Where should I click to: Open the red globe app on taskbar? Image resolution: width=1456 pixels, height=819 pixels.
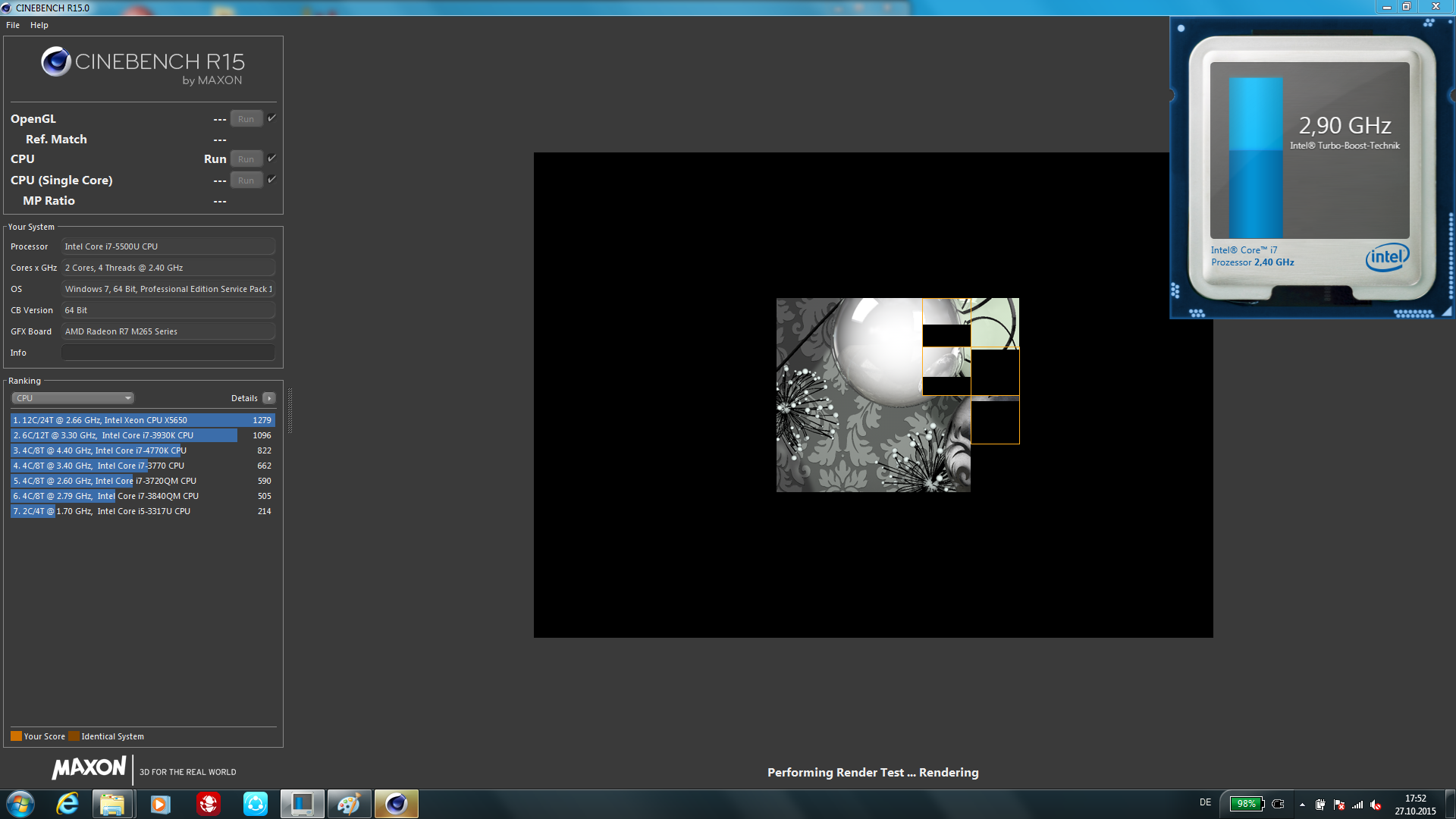coord(209,804)
